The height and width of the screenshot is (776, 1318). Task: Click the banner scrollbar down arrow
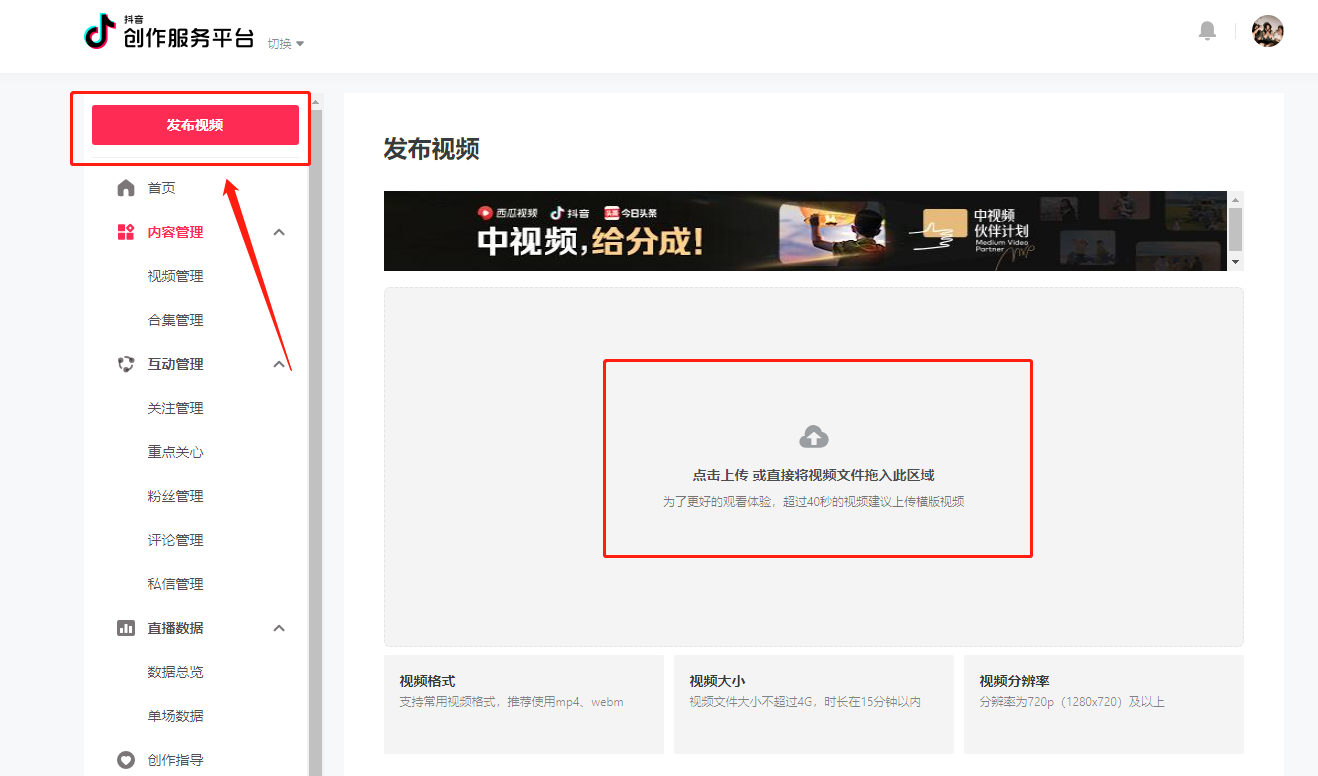pos(1236,262)
